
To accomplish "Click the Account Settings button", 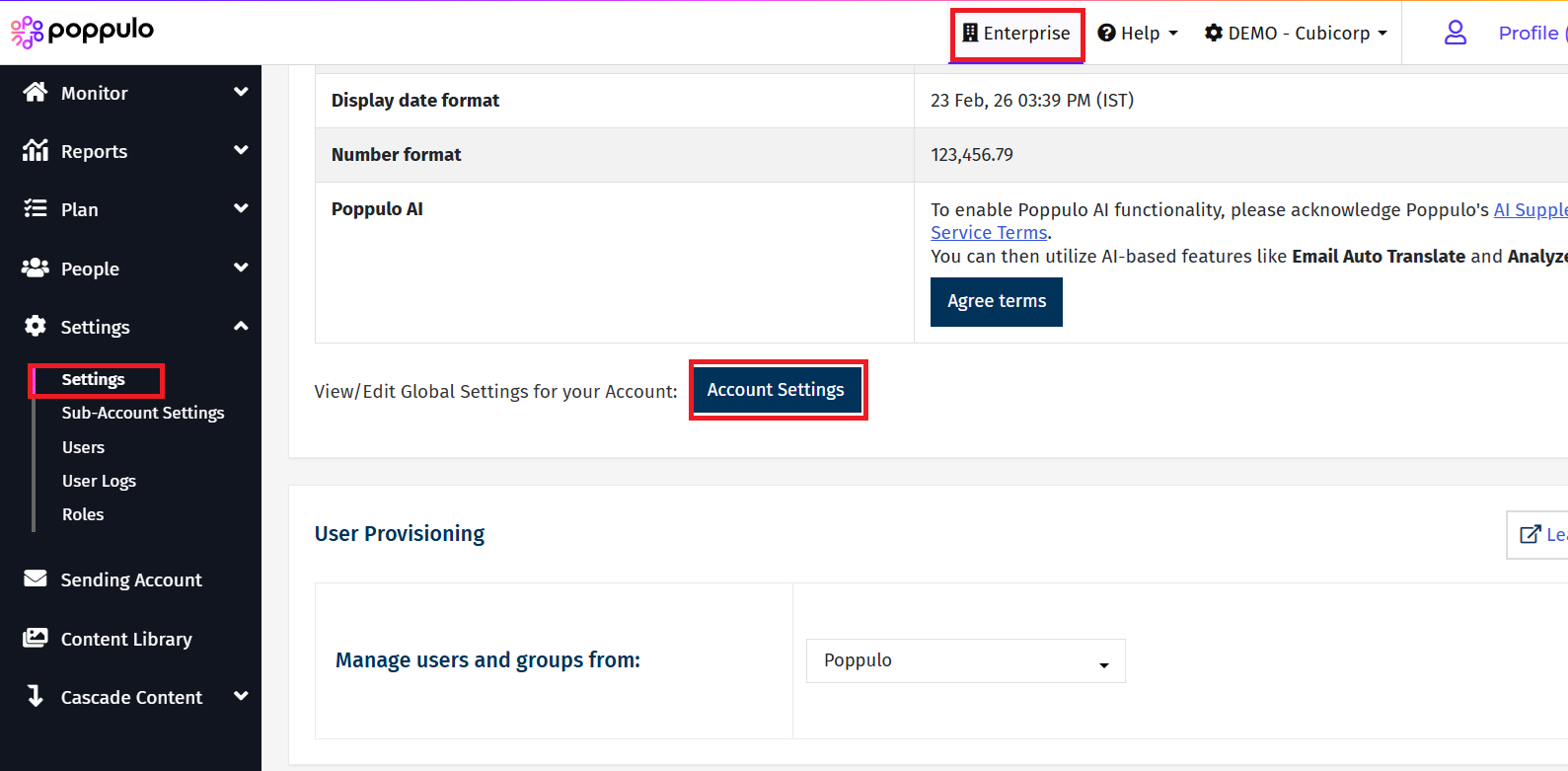I will pyautogui.click(x=776, y=390).
